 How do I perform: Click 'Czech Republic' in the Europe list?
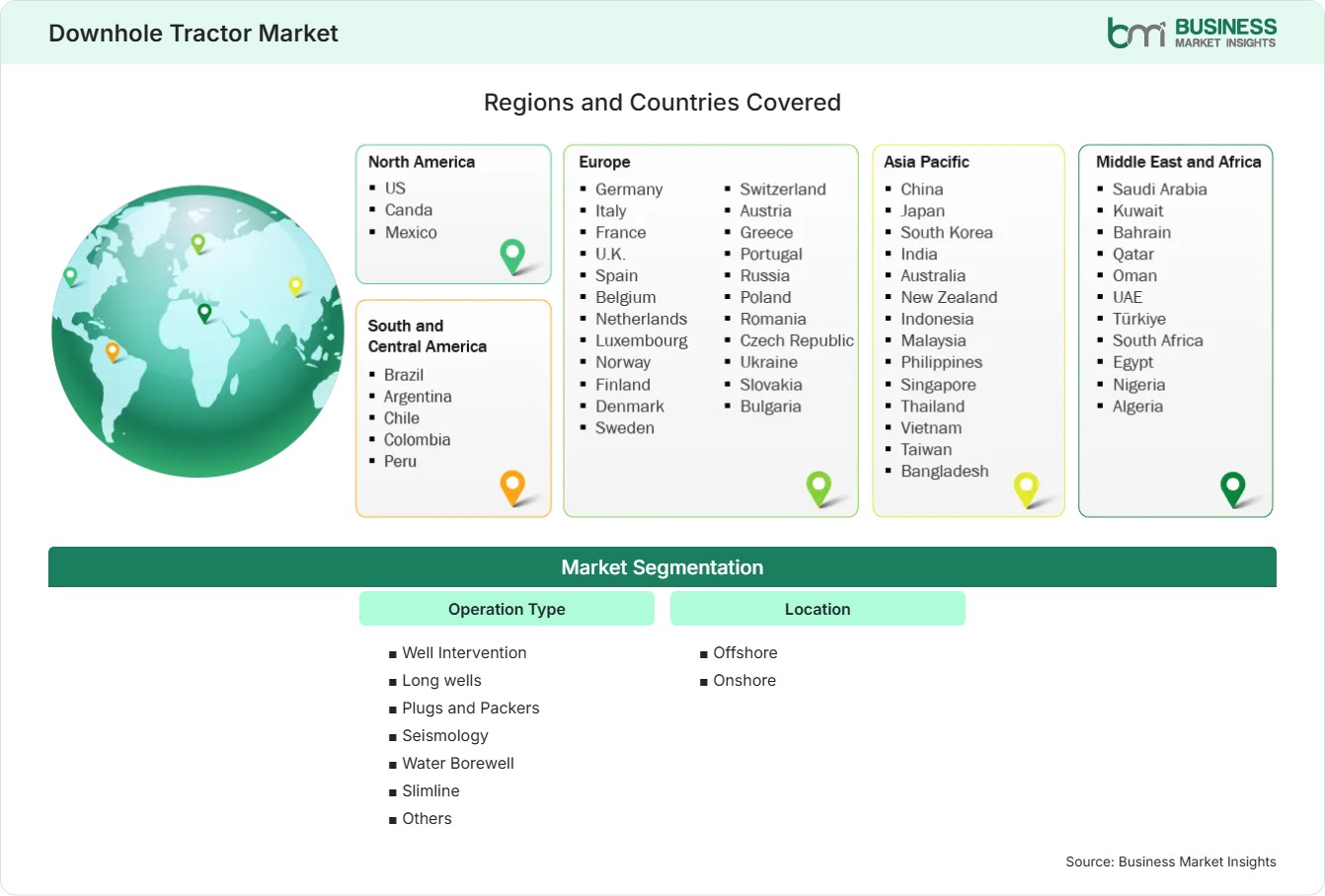(797, 341)
